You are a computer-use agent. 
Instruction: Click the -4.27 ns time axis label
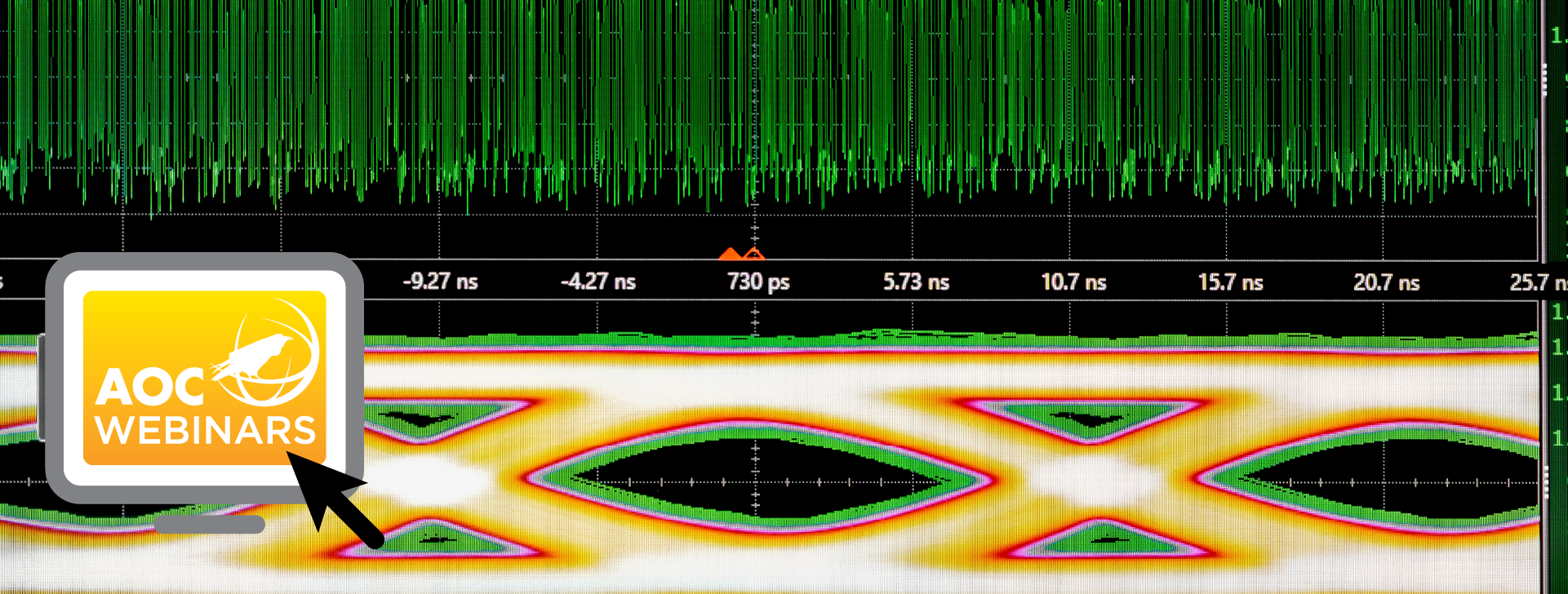tap(598, 282)
